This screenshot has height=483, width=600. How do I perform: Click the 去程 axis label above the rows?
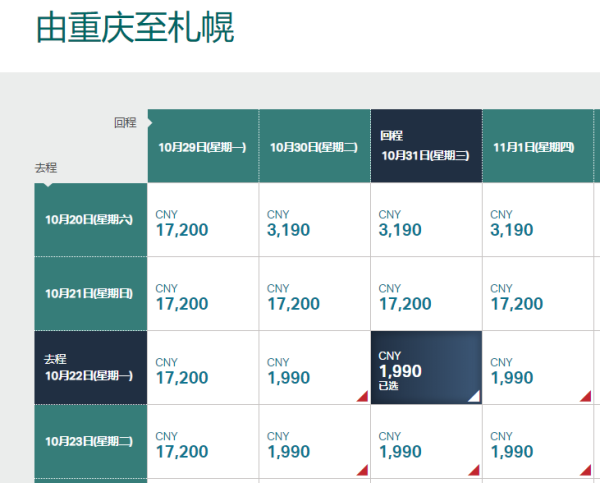coord(46,168)
